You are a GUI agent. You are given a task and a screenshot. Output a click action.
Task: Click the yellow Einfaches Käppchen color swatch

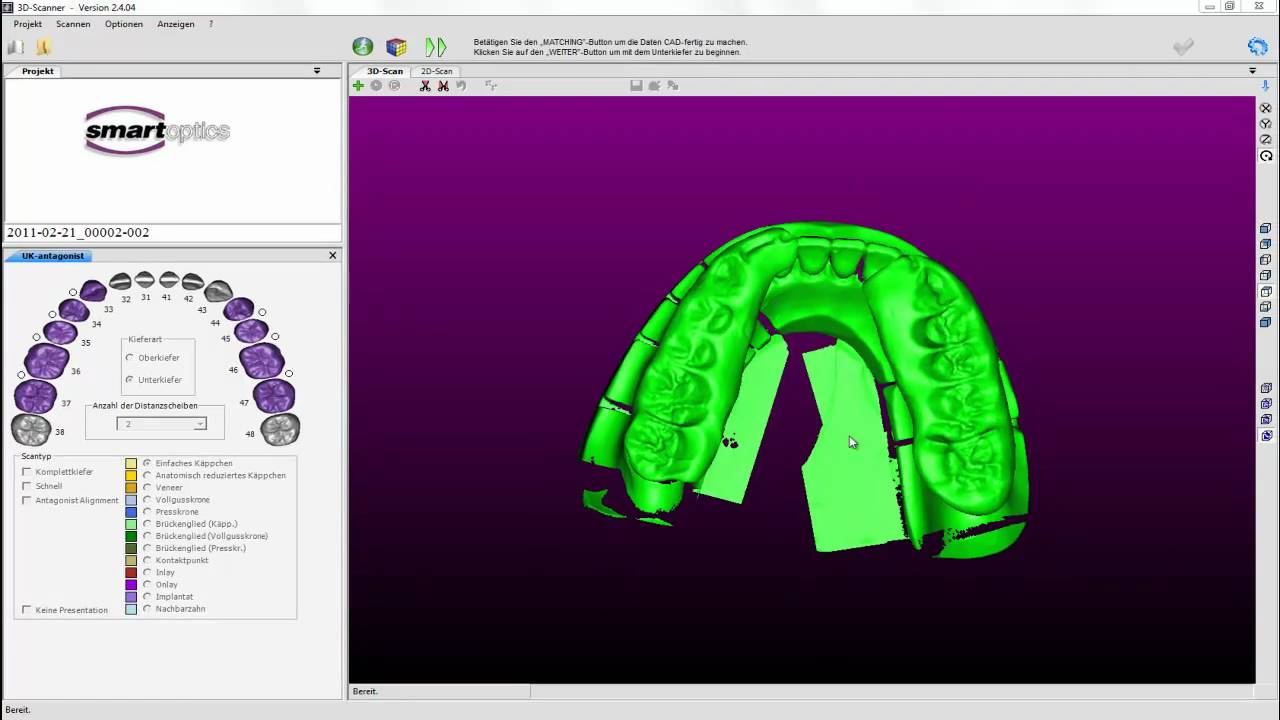click(131, 463)
